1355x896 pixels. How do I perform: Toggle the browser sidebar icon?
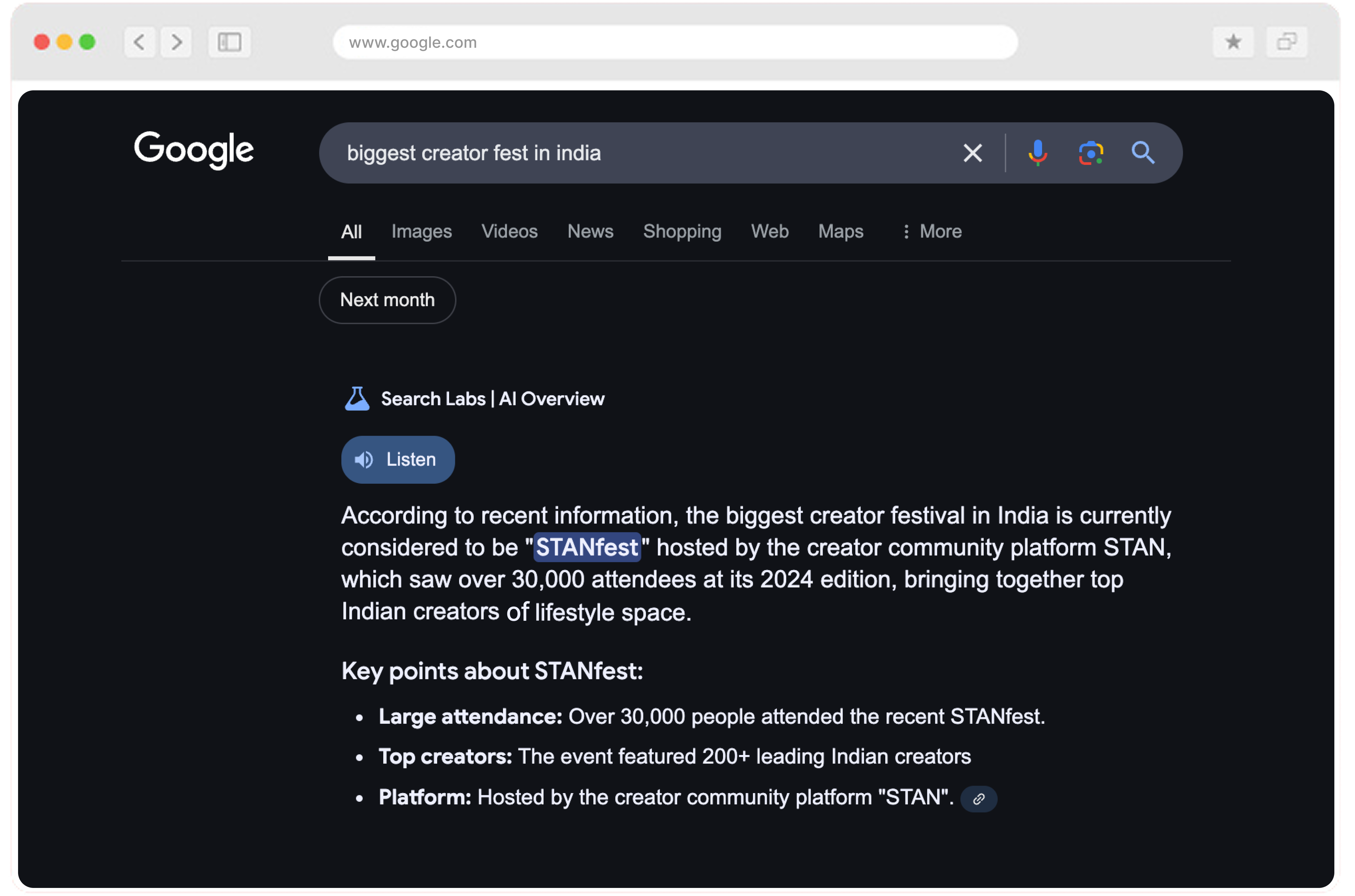(x=229, y=42)
